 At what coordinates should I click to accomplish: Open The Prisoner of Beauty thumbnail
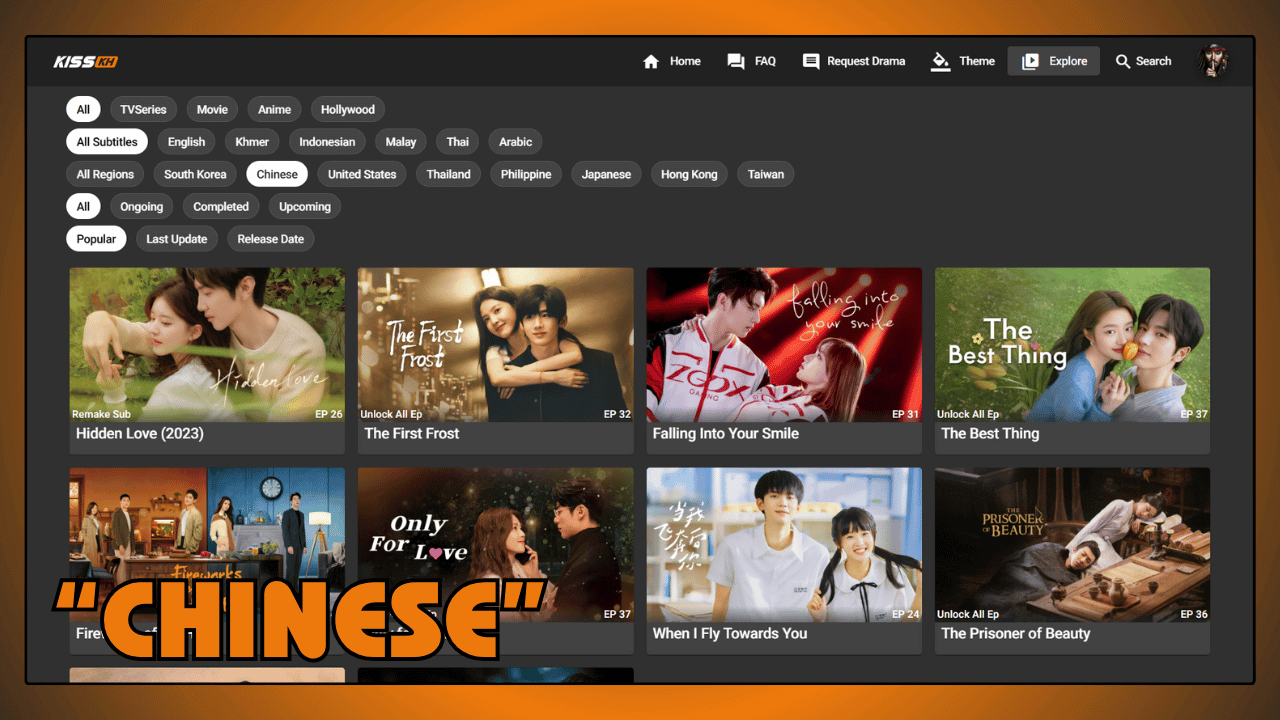[1072, 544]
